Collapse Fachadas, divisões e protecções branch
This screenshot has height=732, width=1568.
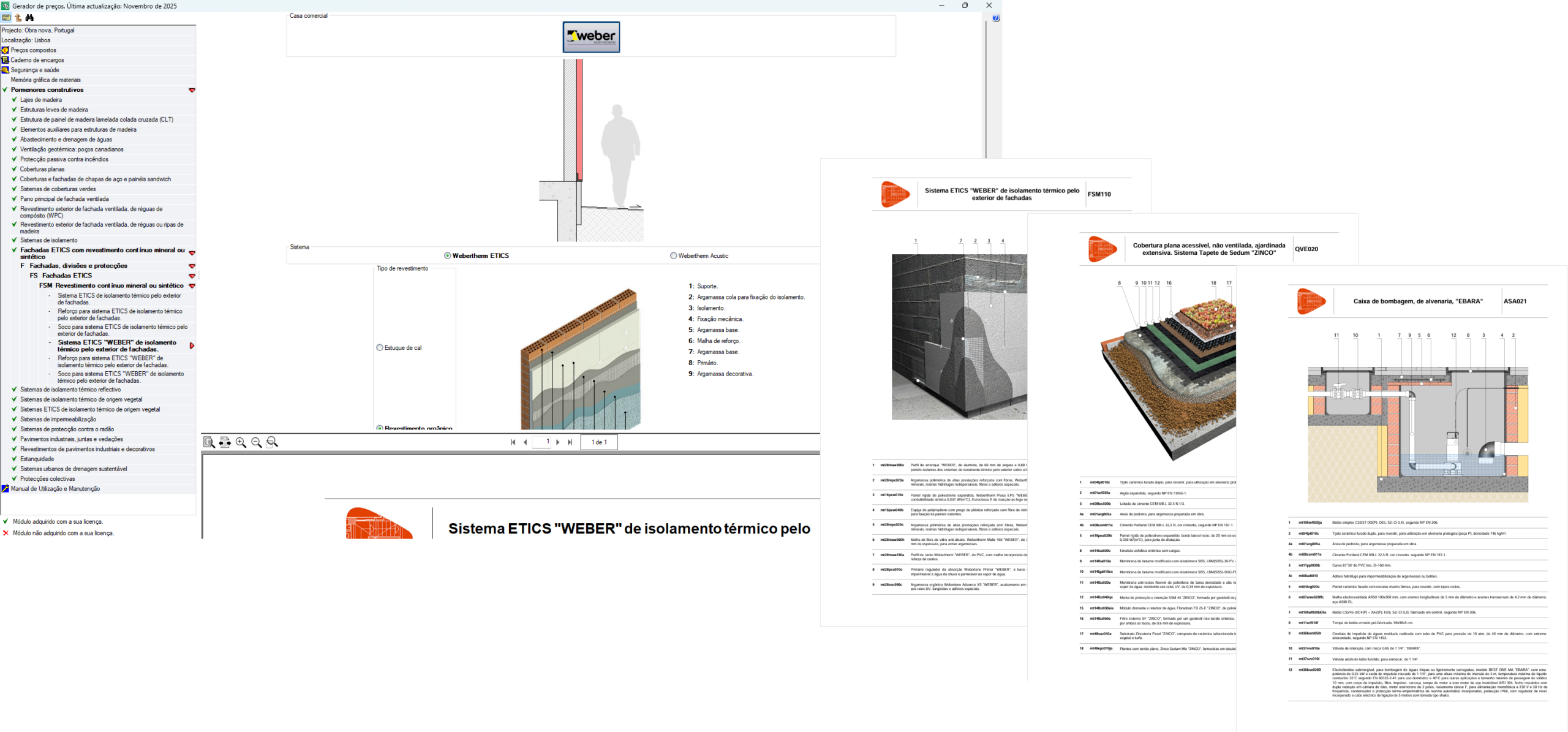(x=192, y=266)
